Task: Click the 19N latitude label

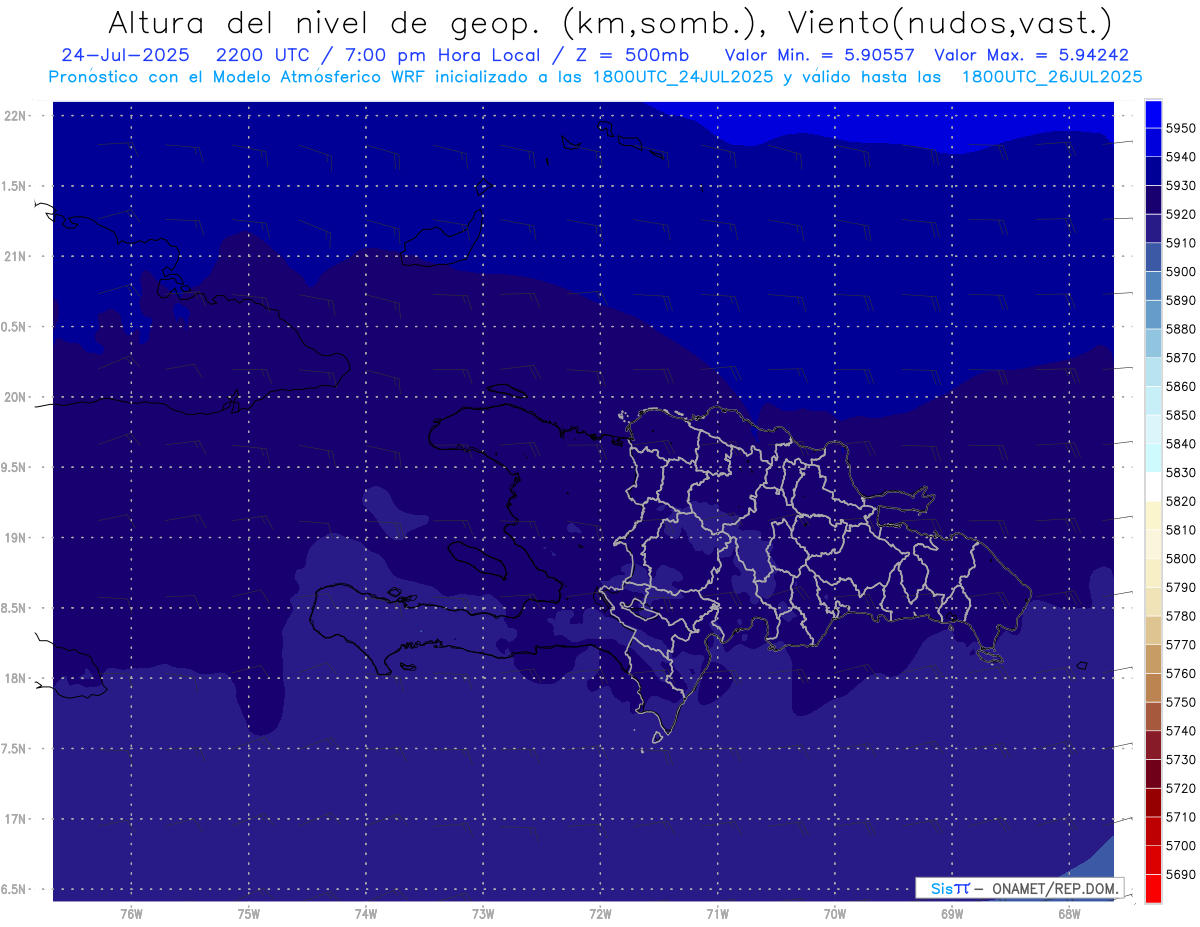Action: tap(16, 538)
